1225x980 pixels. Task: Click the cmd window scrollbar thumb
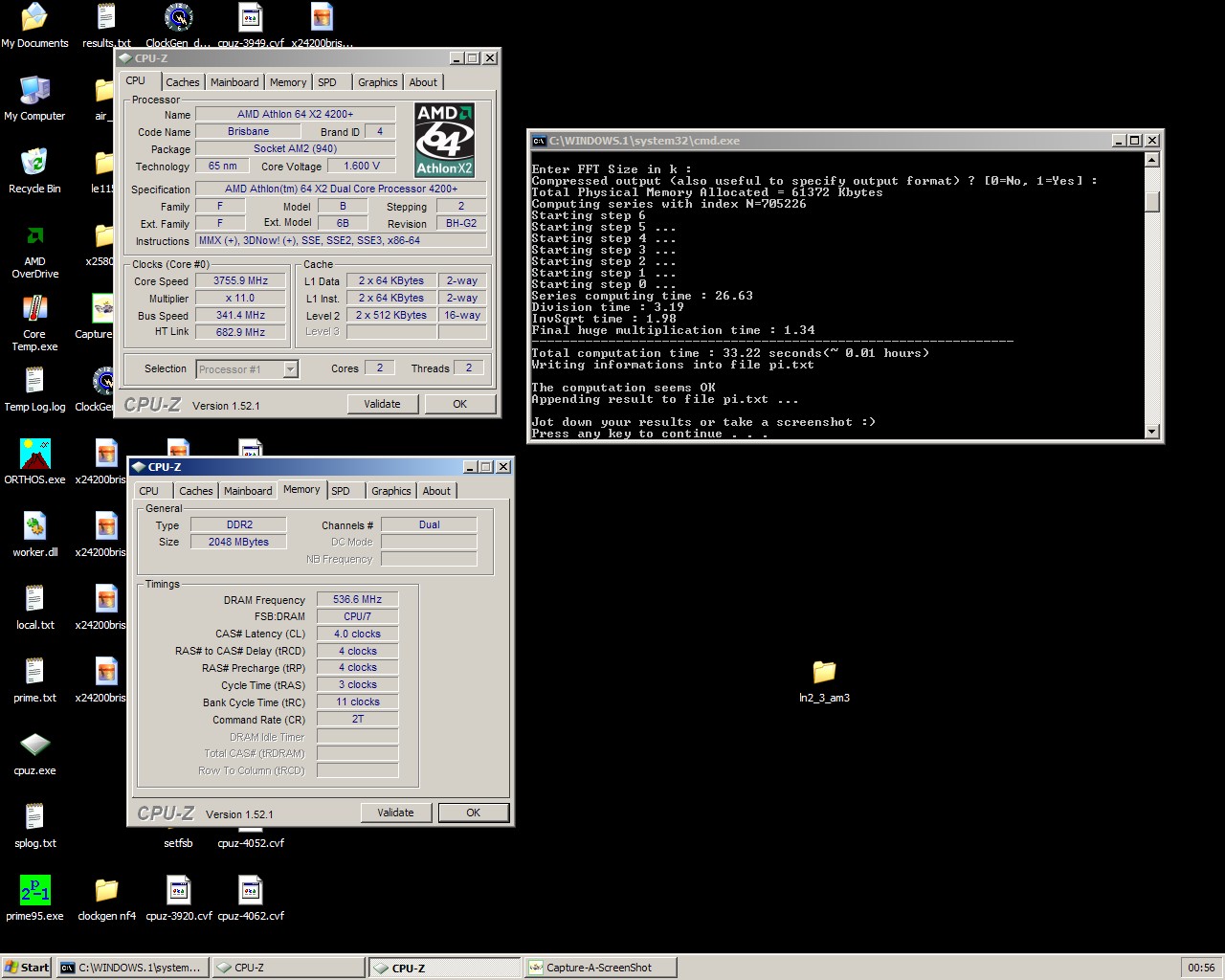tap(1152, 202)
